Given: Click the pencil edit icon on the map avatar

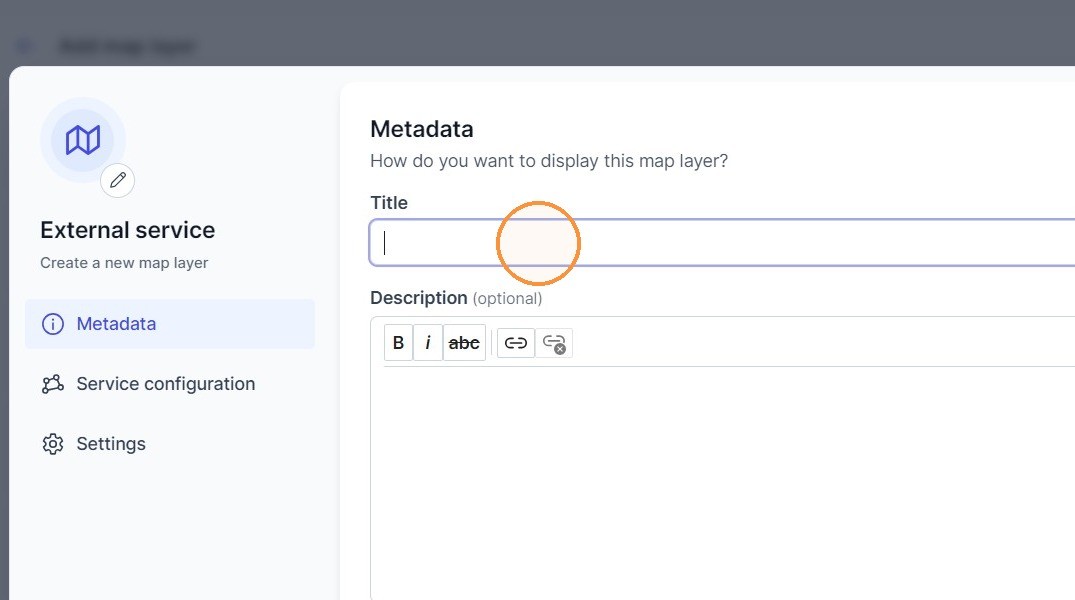Looking at the screenshot, I should [x=117, y=180].
